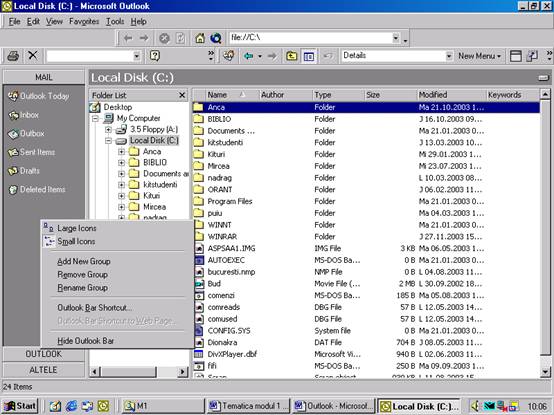Screen dimensions: 554x415
Task: Click the Undo icon in toolbar
Action: pos(328,56)
